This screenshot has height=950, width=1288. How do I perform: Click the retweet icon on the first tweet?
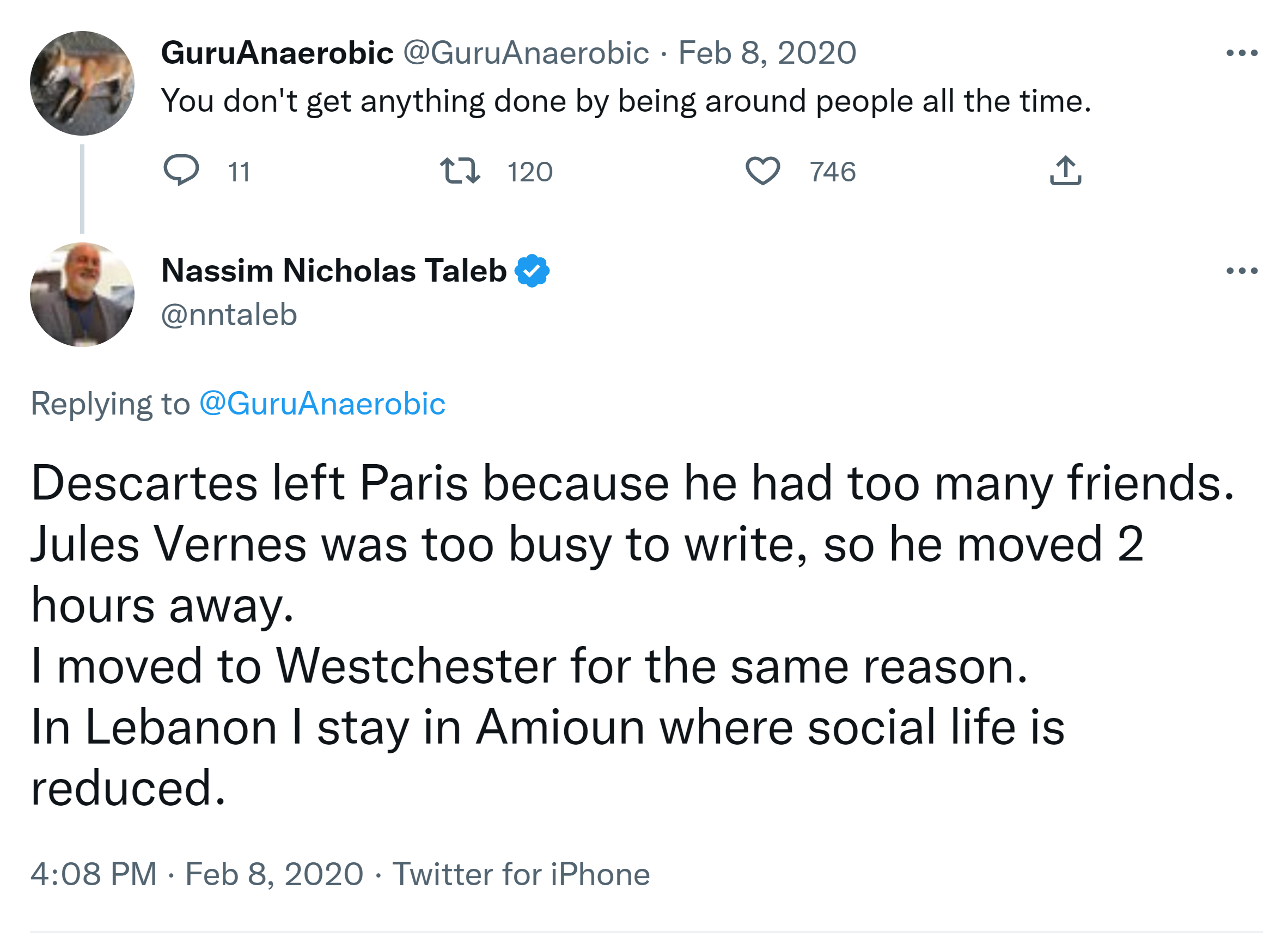pos(460,171)
